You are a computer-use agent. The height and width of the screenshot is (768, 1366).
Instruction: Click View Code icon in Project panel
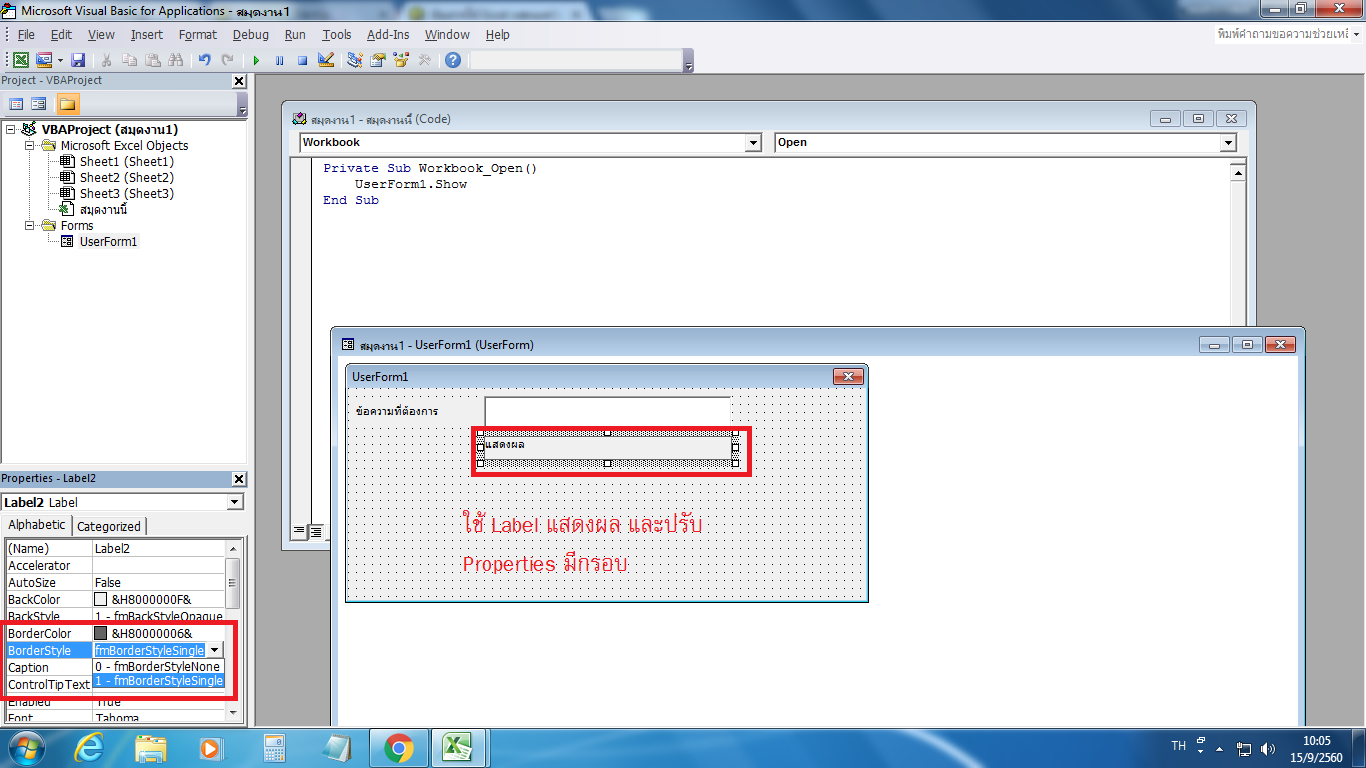coord(16,104)
